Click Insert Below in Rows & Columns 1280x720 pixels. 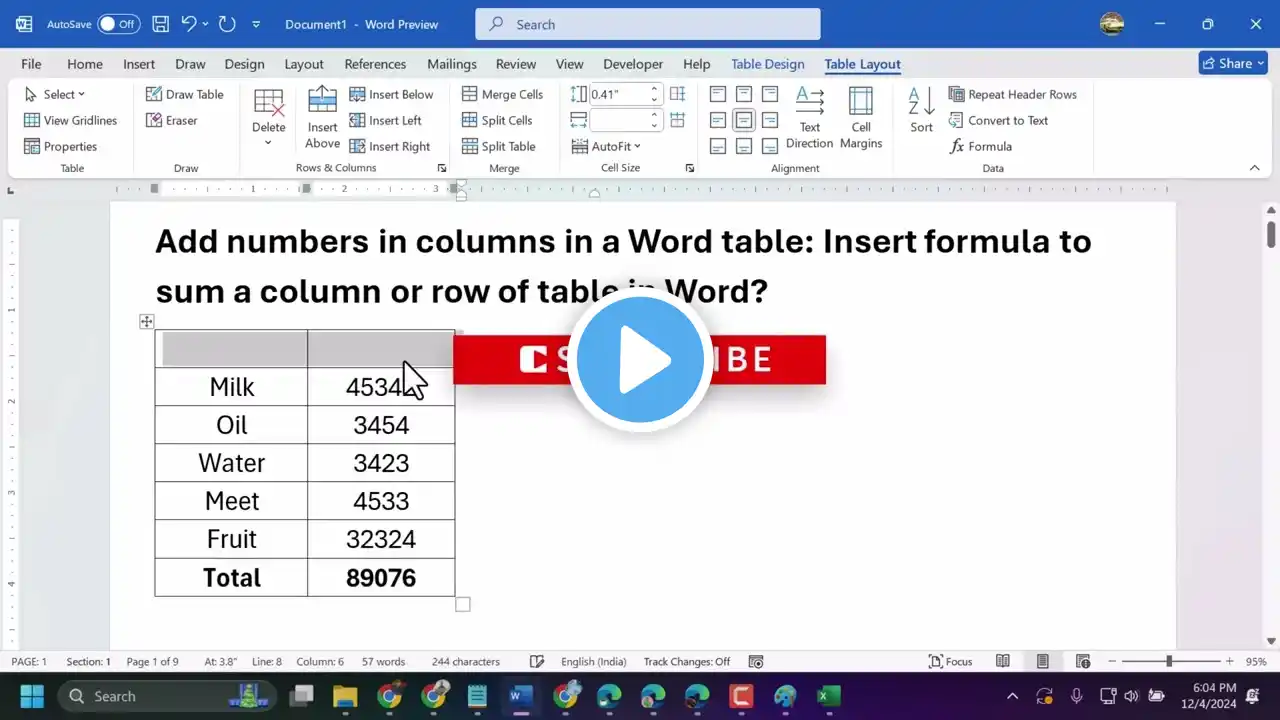tap(391, 94)
